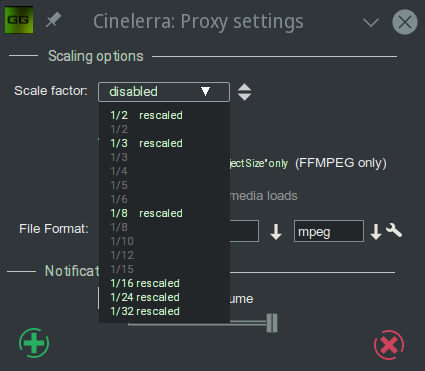Choose 1/8 rescaled from the list
The image size is (425, 371).
tap(146, 213)
